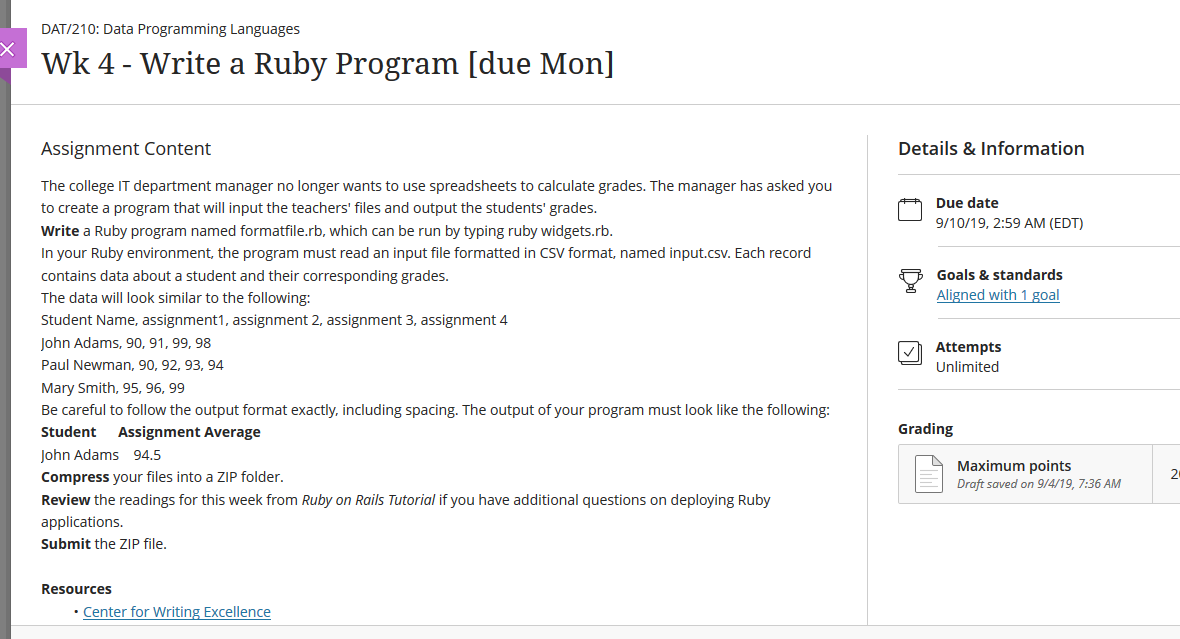Click the calendar icon beside Due date
This screenshot has width=1180, height=639.
tap(909, 210)
